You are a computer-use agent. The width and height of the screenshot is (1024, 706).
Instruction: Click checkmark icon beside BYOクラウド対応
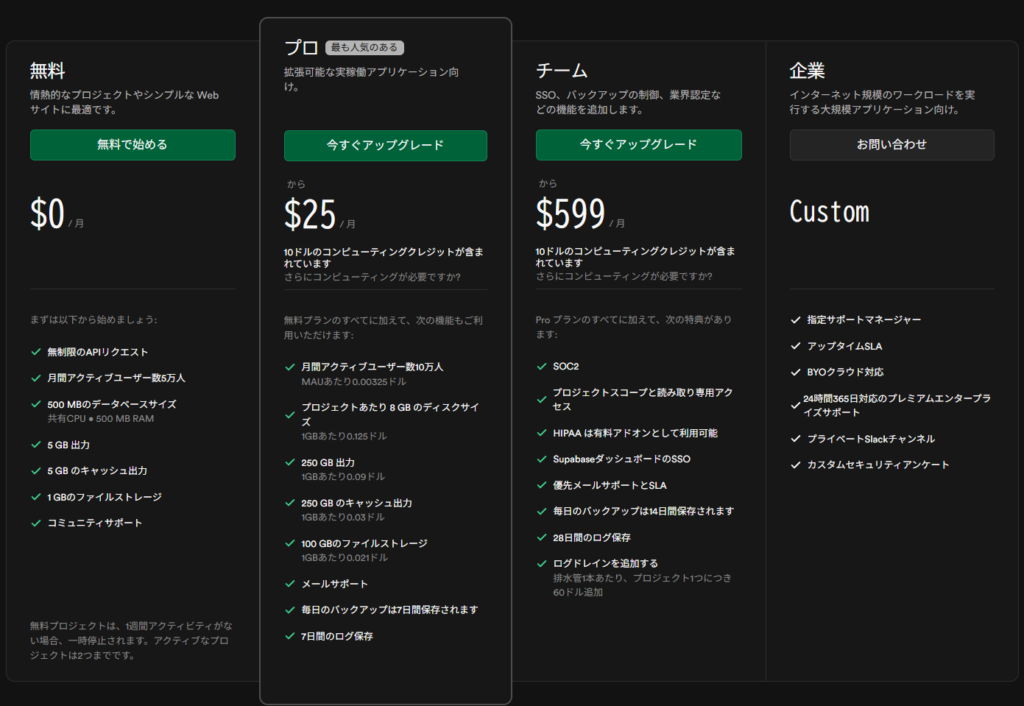tap(794, 372)
